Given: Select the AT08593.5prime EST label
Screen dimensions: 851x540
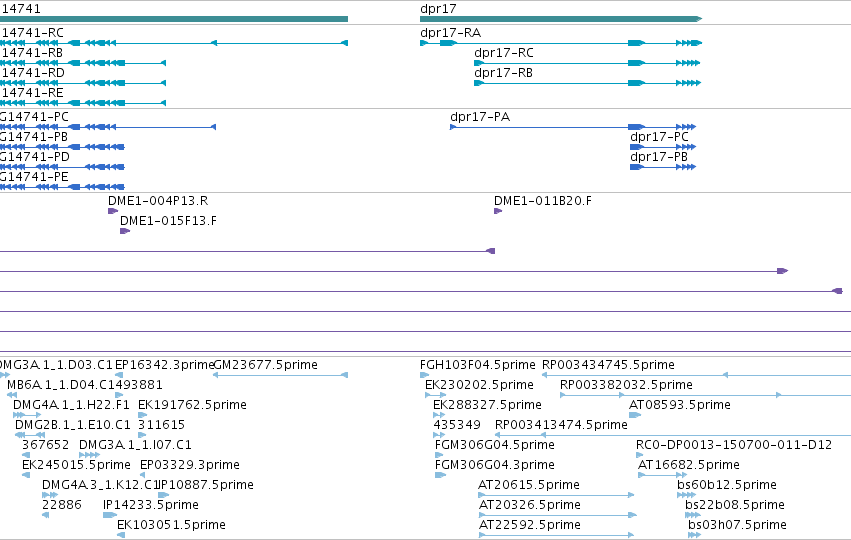Looking at the screenshot, I should (x=679, y=405).
